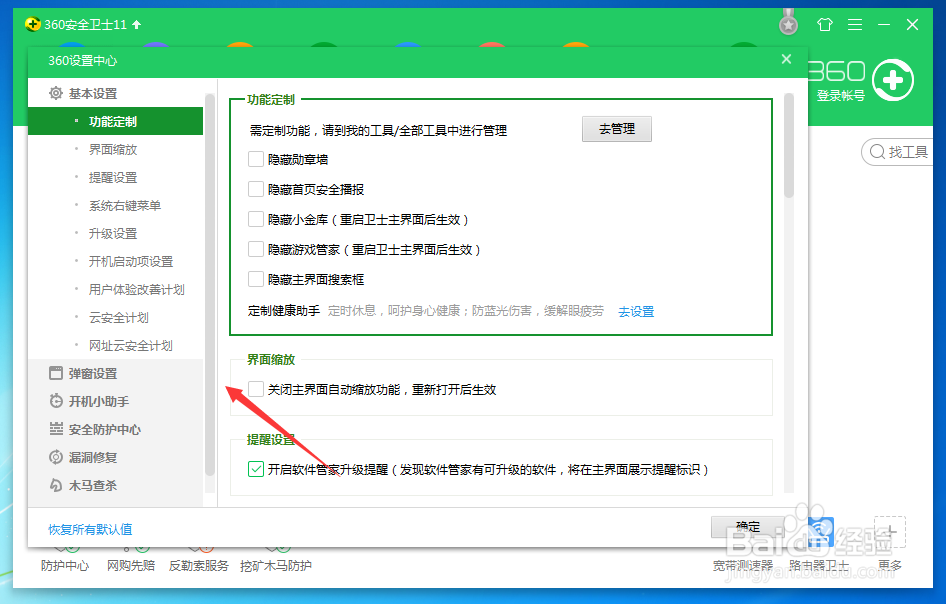The height and width of the screenshot is (604, 946).
Task: Select 界面缩放 in the sidebar
Action: pos(115,149)
